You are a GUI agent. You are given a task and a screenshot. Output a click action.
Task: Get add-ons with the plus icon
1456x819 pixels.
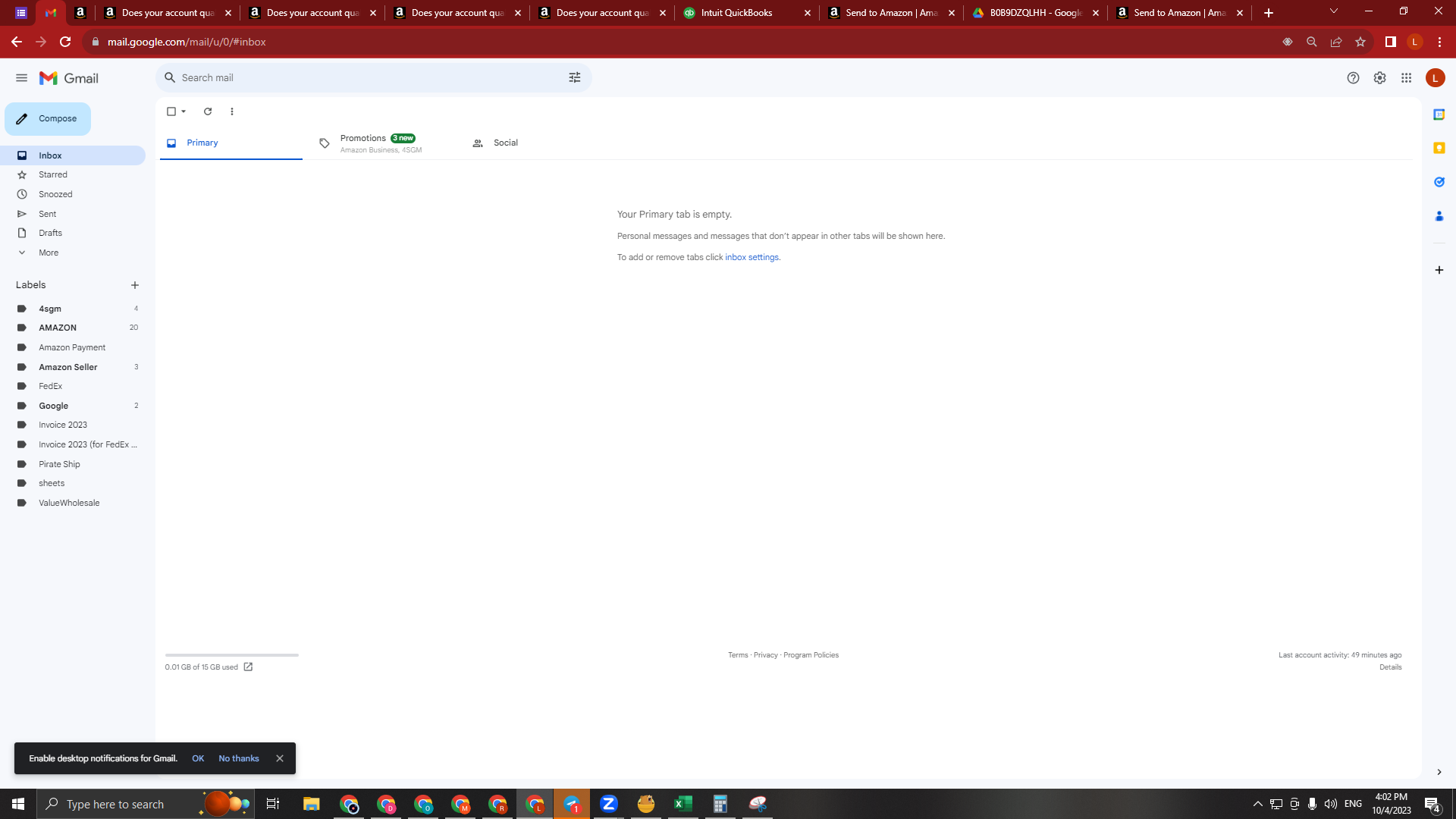coord(1439,270)
